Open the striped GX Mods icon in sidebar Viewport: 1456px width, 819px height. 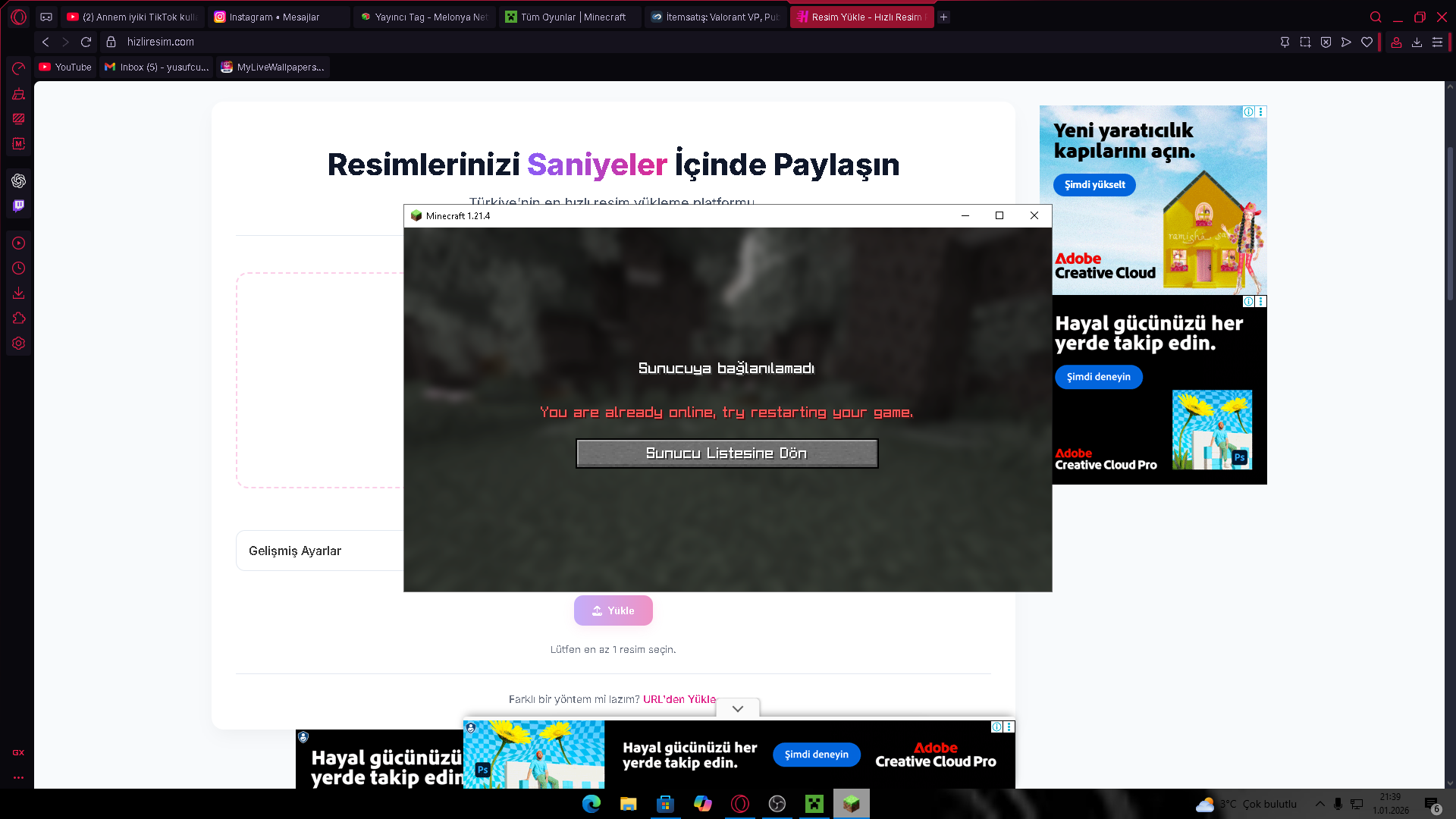point(19,118)
